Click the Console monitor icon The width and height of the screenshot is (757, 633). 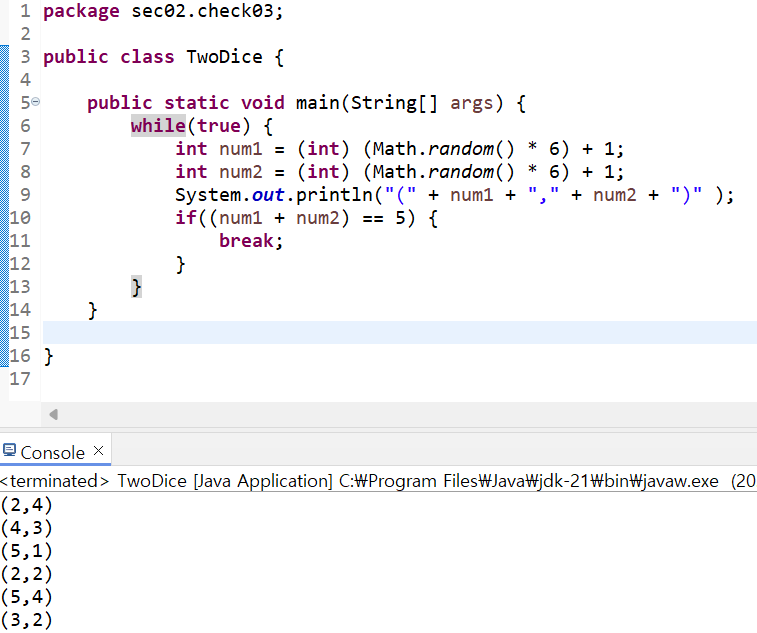click(x=9, y=450)
